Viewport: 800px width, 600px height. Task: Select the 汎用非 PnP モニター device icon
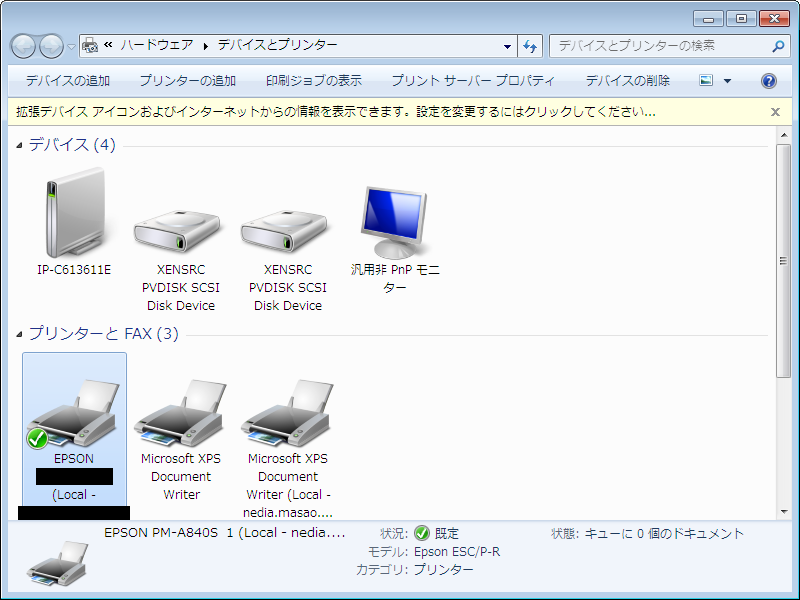click(394, 222)
